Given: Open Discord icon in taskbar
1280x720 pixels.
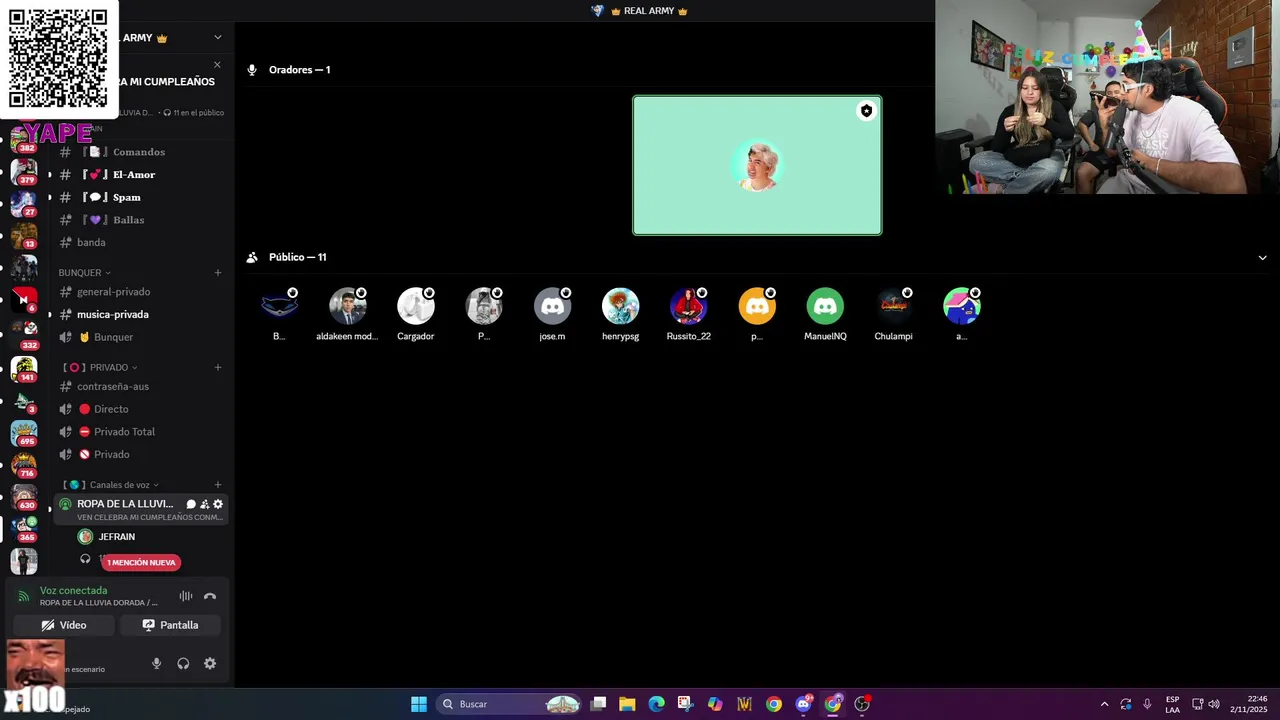Looking at the screenshot, I should click(803, 704).
